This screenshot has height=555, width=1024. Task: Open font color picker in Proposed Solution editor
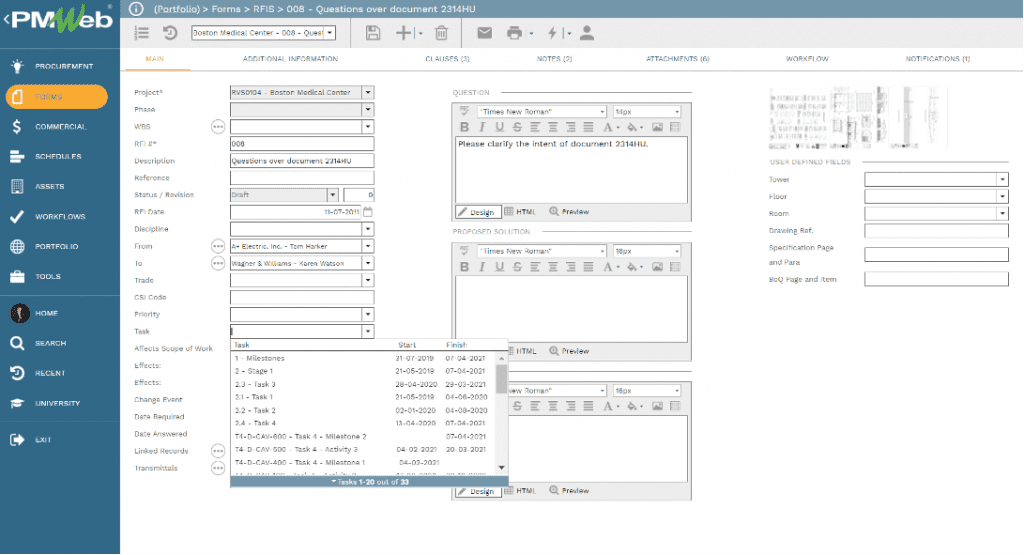(x=609, y=266)
